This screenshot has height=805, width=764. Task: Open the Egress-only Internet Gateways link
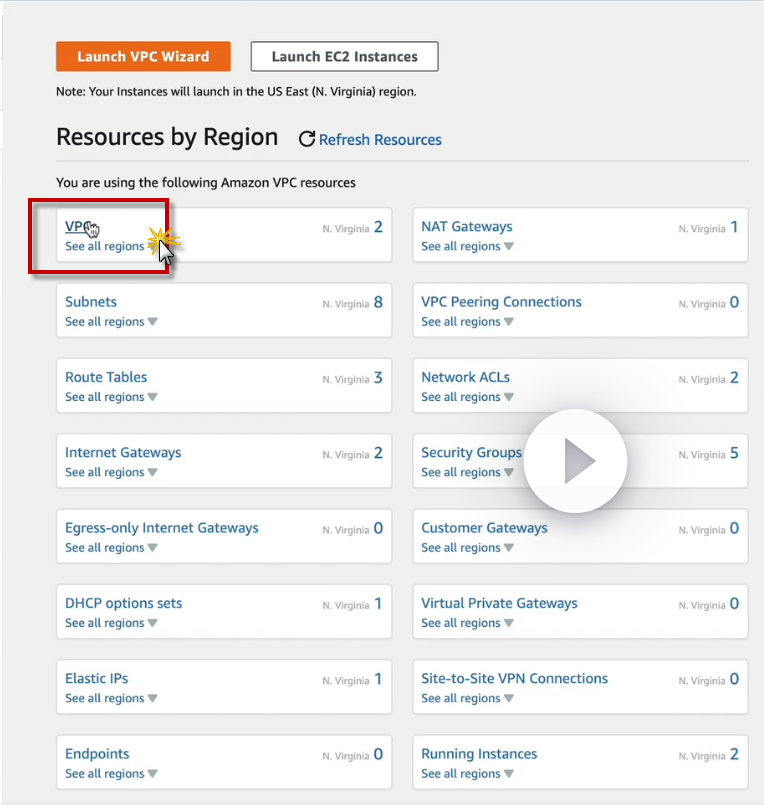point(162,528)
